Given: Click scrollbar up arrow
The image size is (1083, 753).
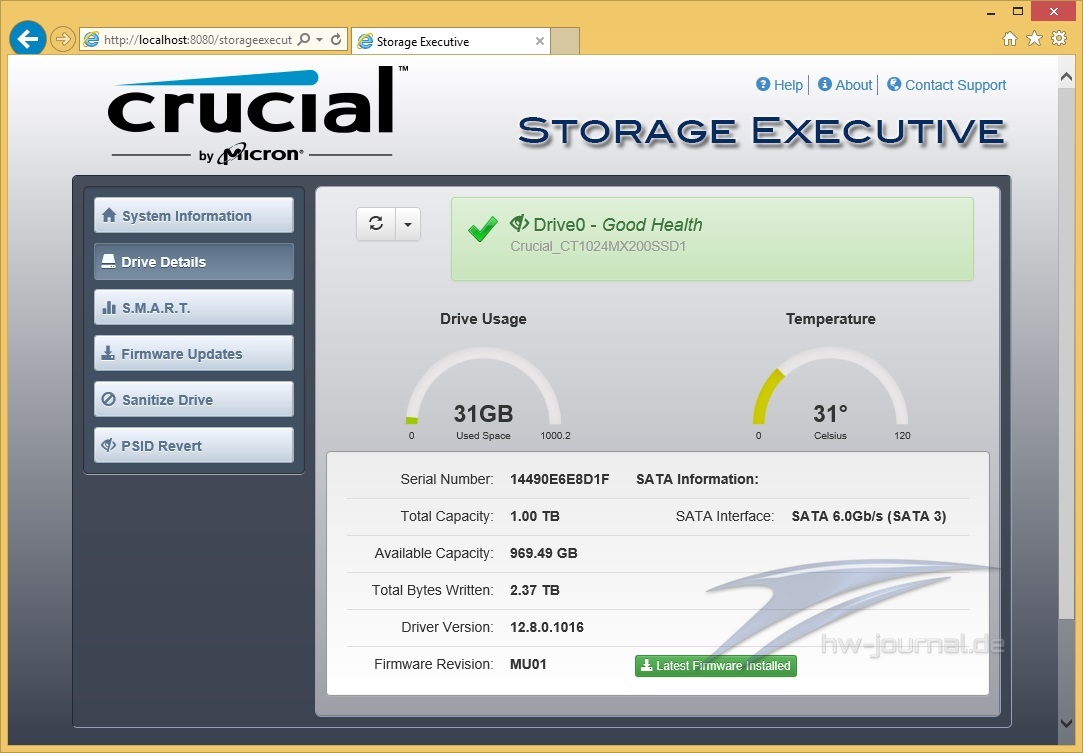Looking at the screenshot, I should (1066, 77).
